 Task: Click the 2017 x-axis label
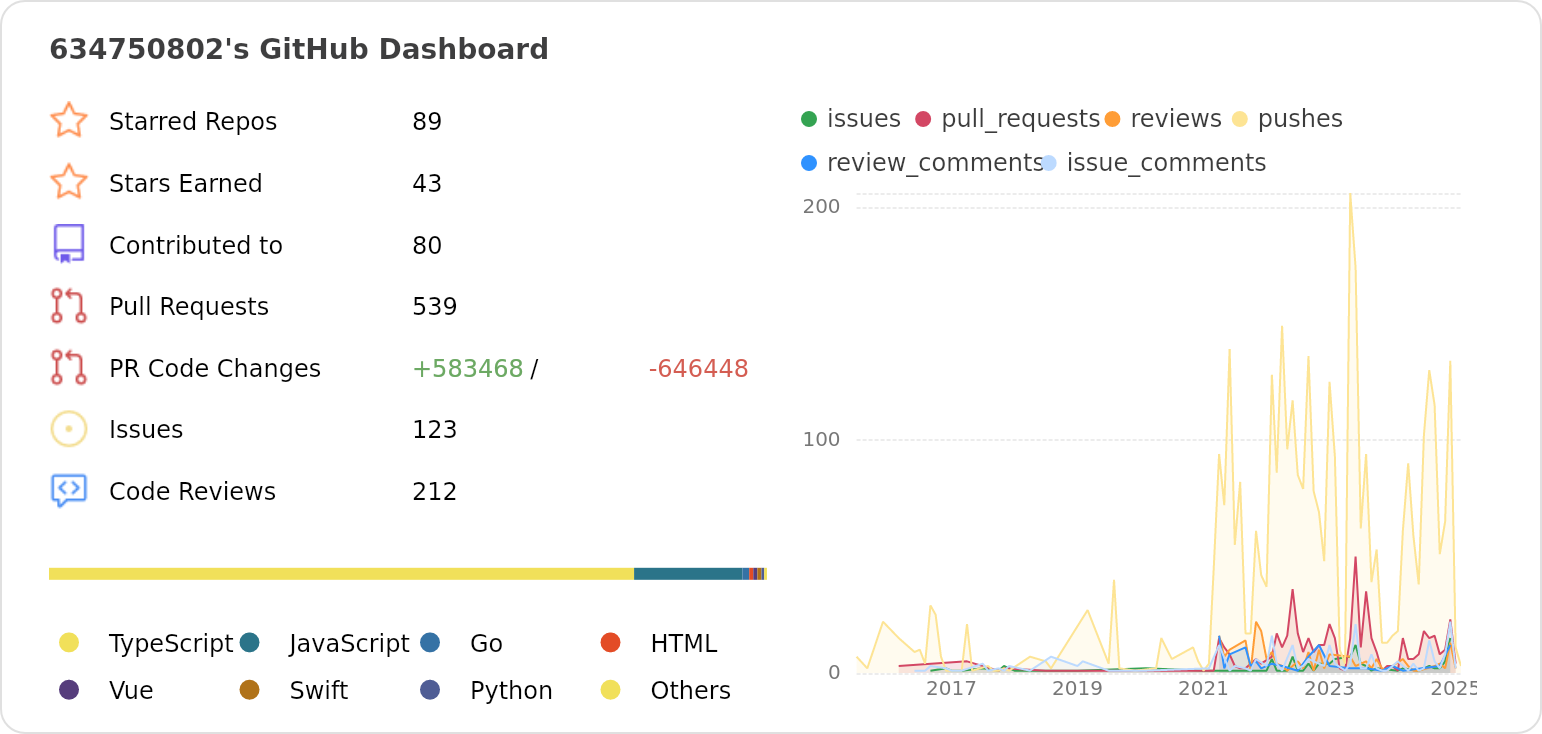(951, 689)
